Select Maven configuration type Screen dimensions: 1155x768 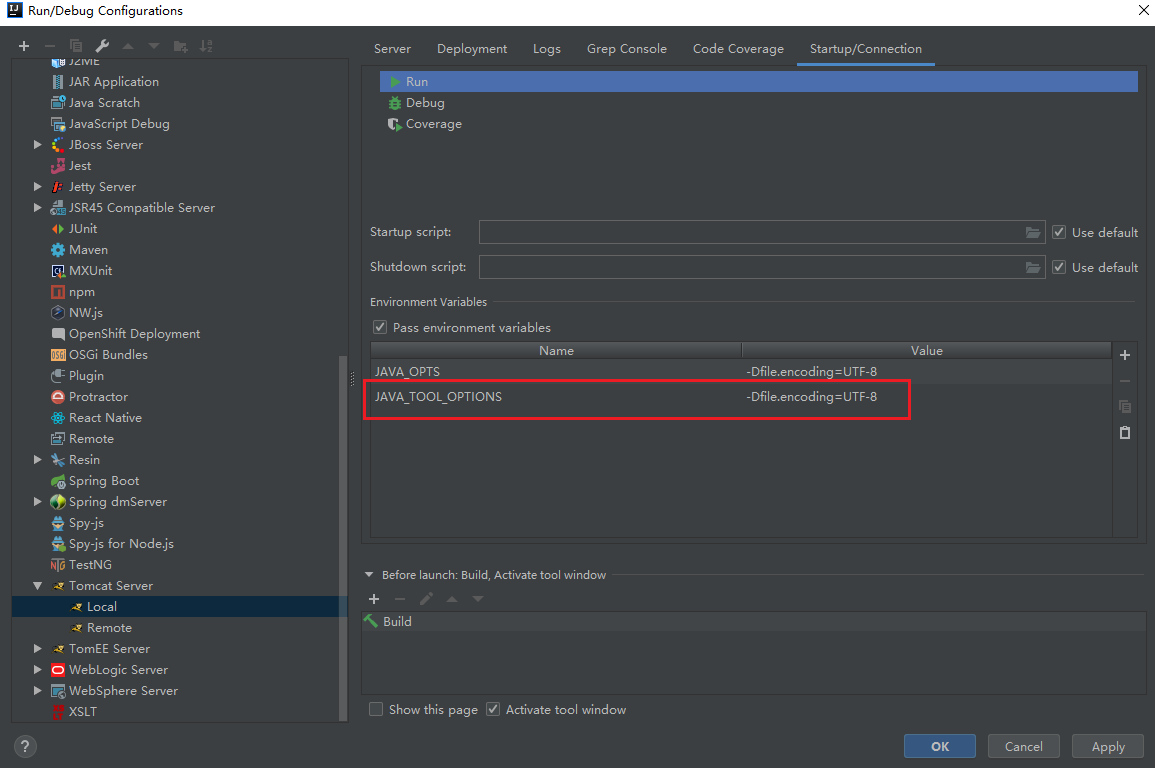point(88,250)
